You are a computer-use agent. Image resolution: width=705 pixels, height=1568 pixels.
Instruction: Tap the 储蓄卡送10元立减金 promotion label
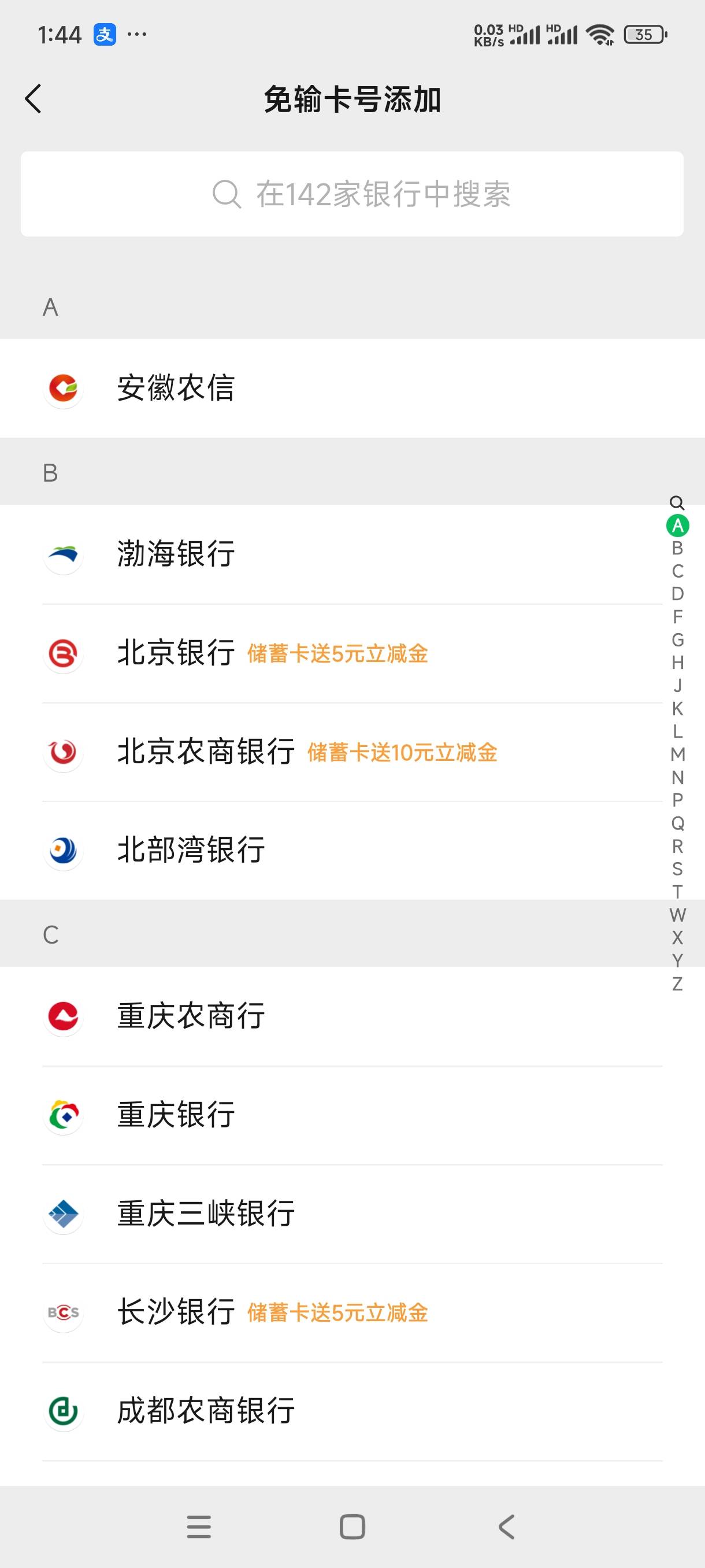point(402,753)
